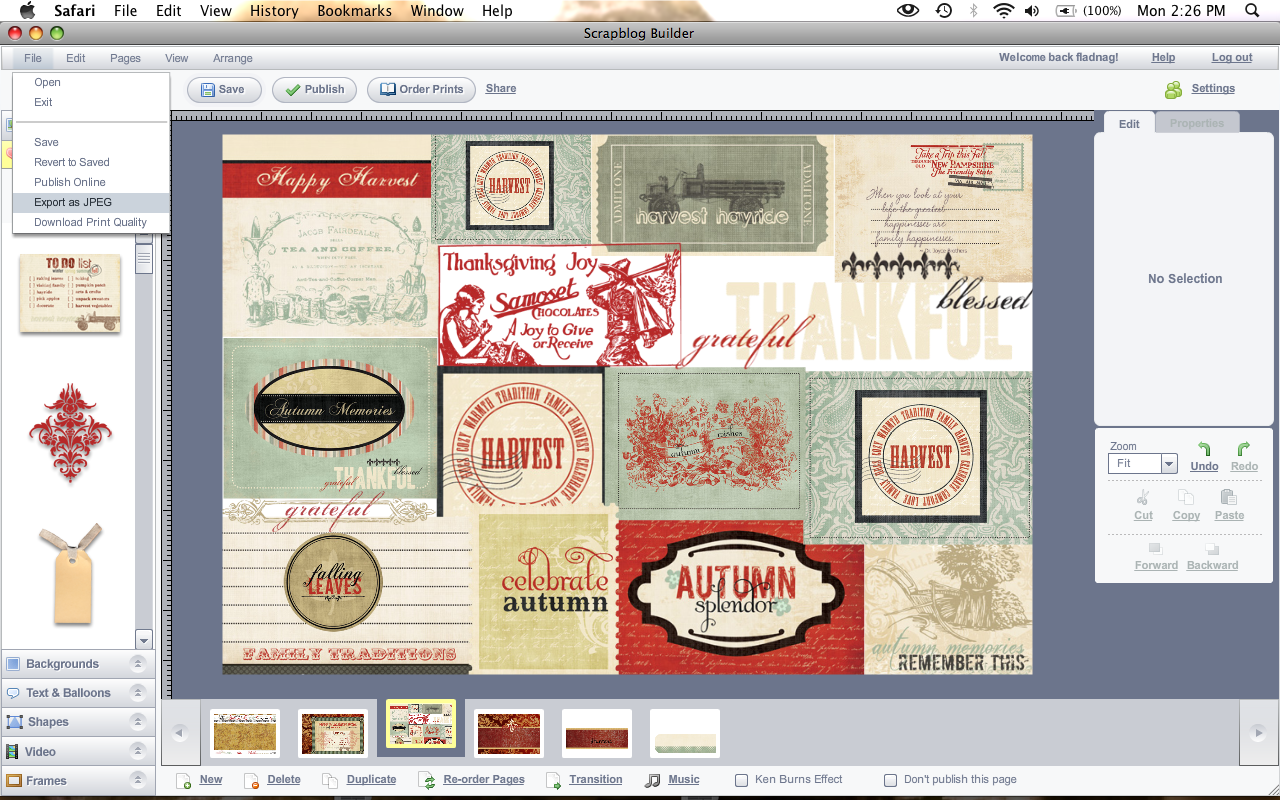Click the Publish toolbar button
Image resolution: width=1280 pixels, height=800 pixels.
(x=315, y=89)
